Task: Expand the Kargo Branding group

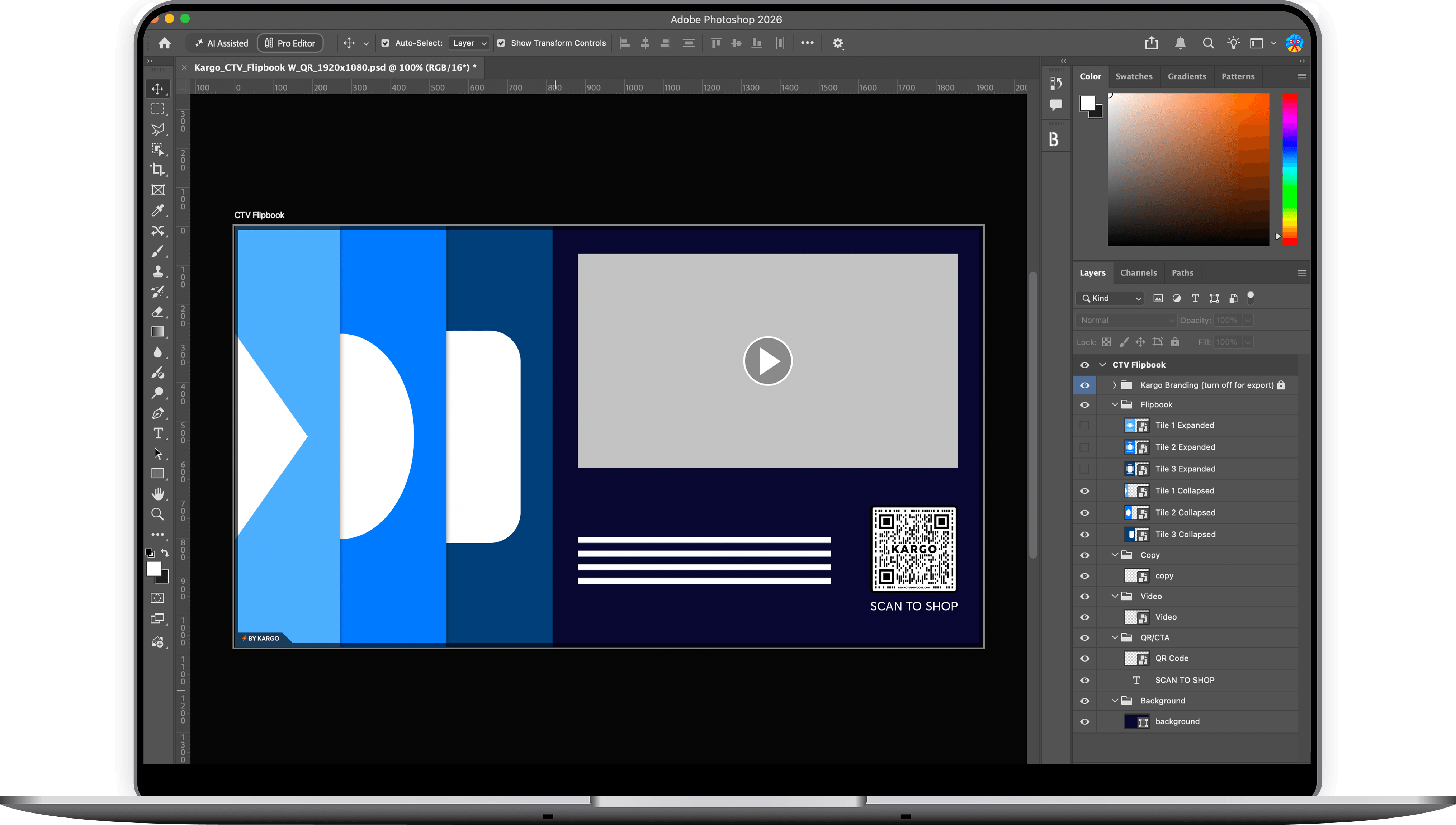Action: point(1114,385)
